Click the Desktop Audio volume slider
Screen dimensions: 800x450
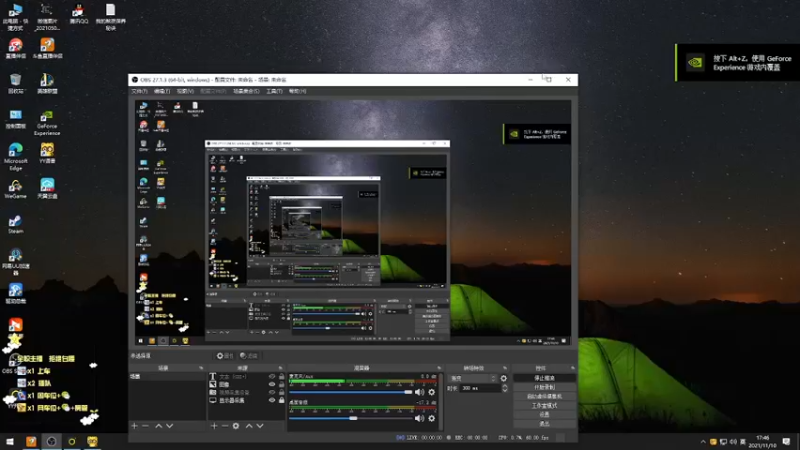coord(351,418)
